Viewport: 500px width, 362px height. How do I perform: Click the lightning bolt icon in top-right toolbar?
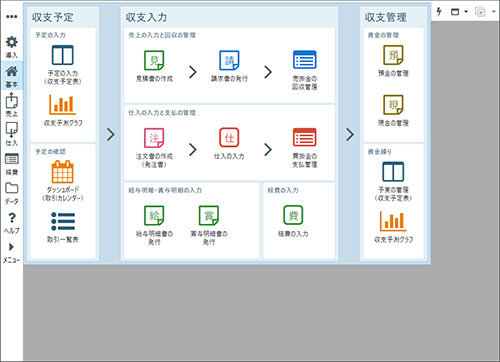pos(439,12)
